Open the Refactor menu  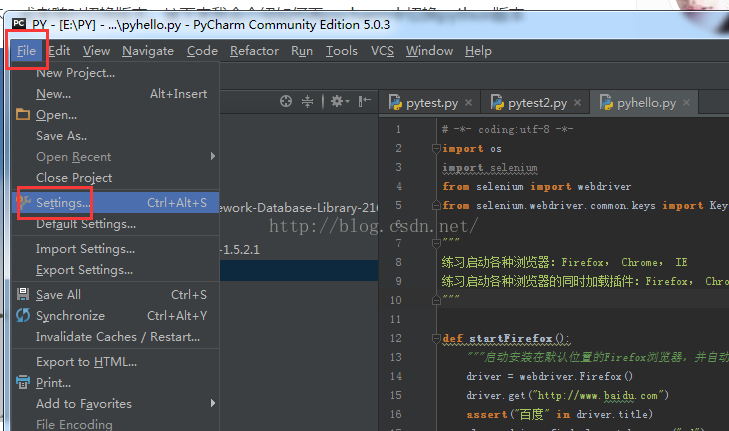point(254,51)
